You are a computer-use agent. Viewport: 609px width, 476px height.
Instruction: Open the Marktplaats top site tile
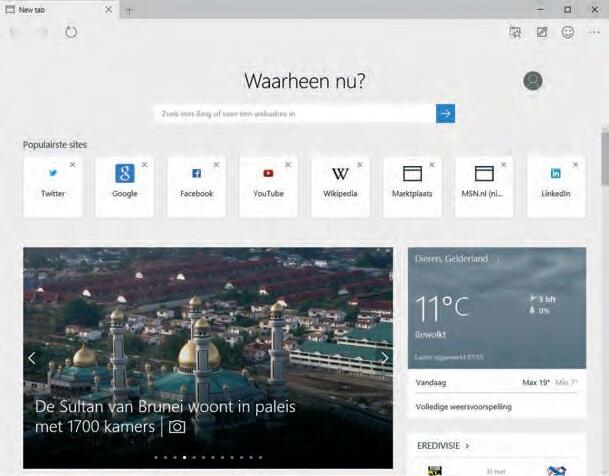pos(412,187)
